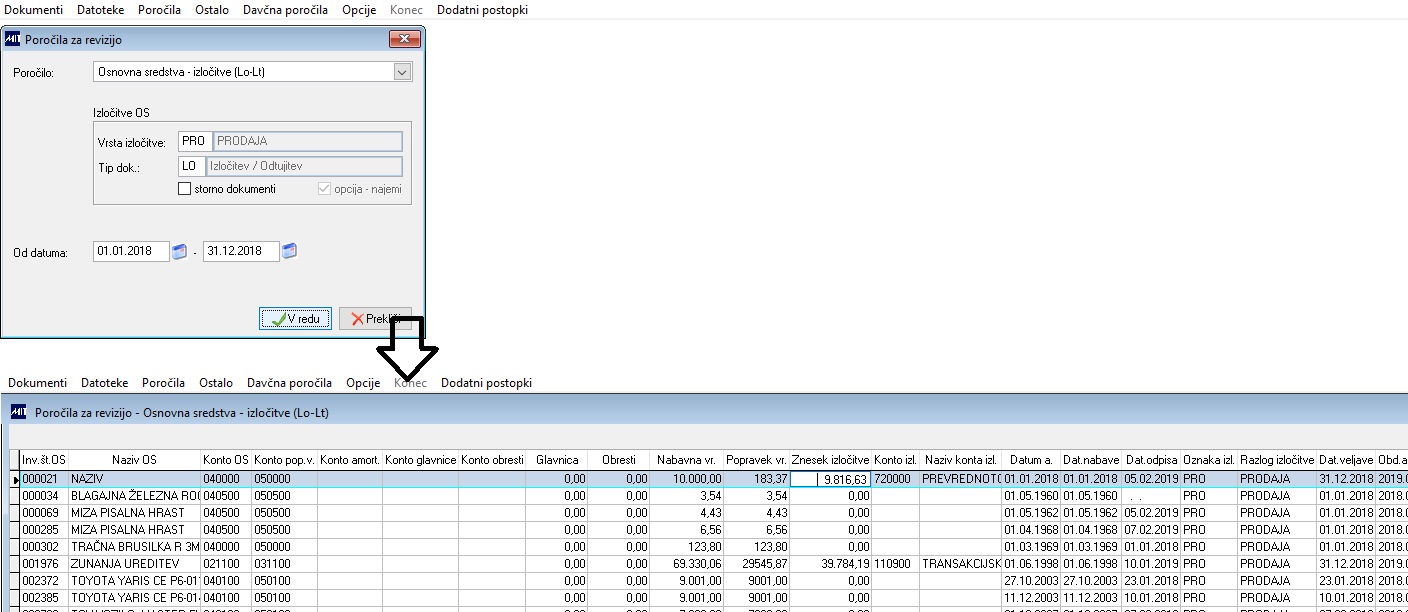Open the Datoteke menu in lower menu bar
The image size is (1408, 612).
pos(105,383)
